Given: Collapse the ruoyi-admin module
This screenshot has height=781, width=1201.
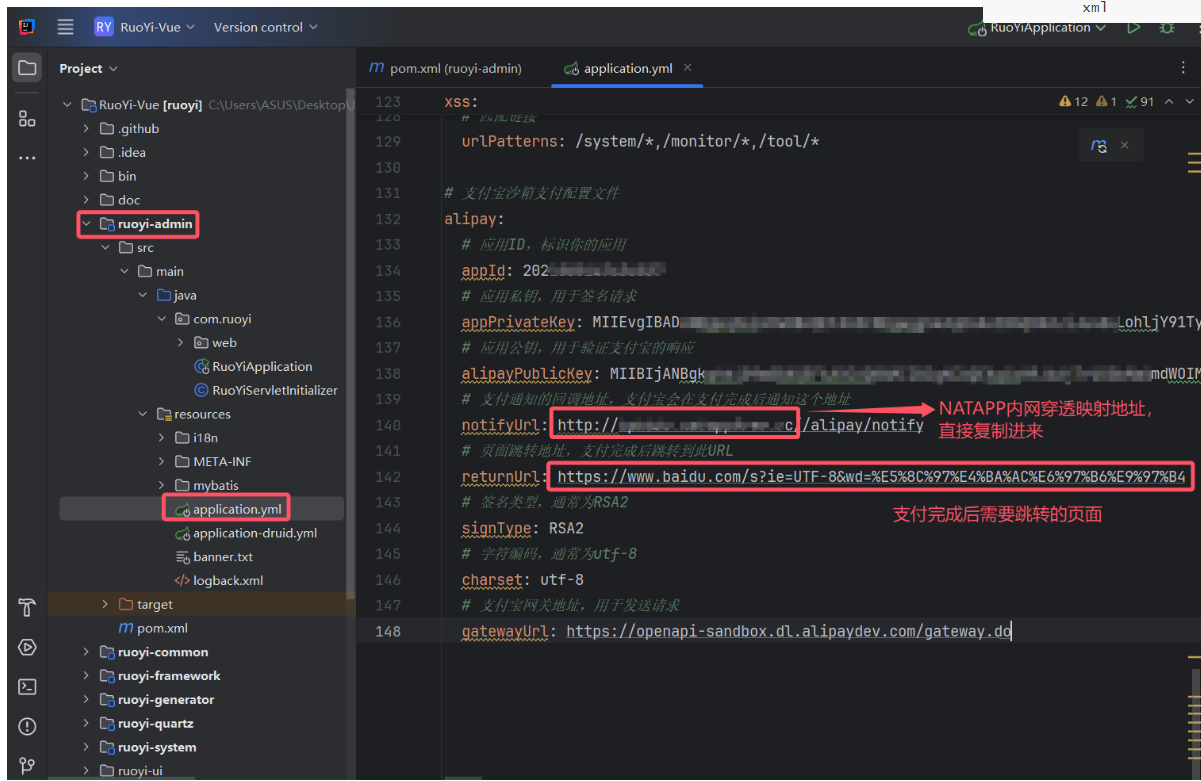Looking at the screenshot, I should coord(87,224).
